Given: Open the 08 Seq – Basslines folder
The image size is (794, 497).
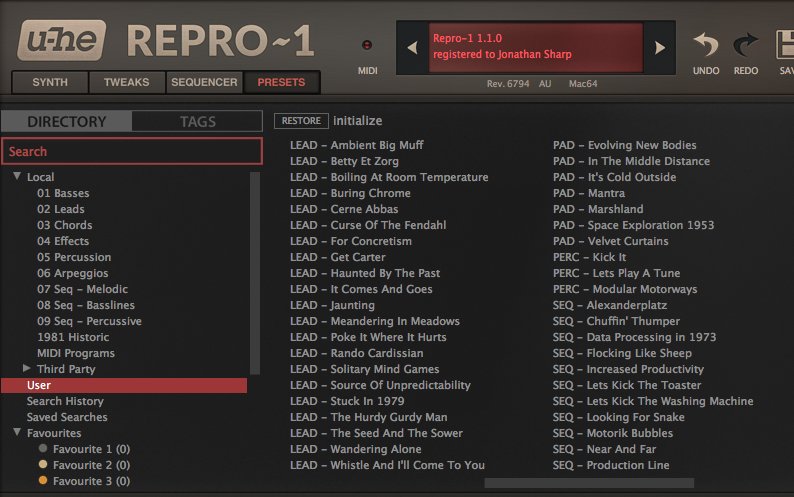Looking at the screenshot, I should point(86,305).
